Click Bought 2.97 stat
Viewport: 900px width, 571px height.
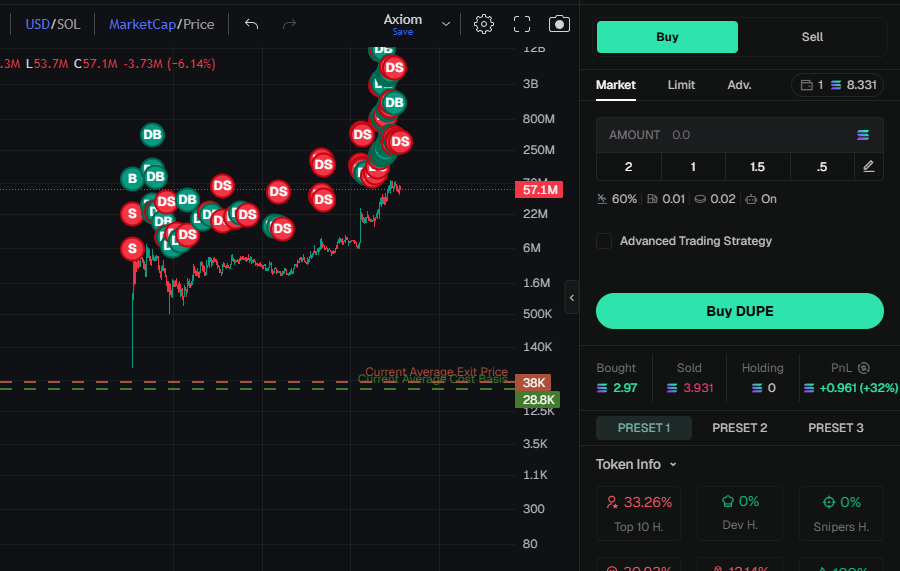point(617,378)
